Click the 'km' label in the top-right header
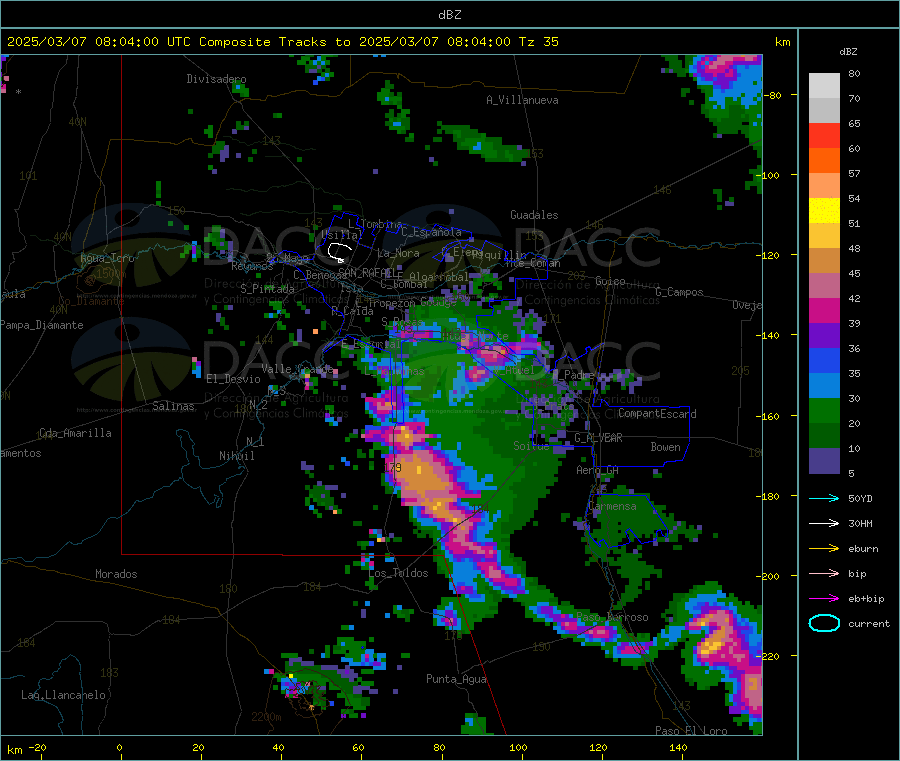The height and width of the screenshot is (761, 900). pos(782,42)
